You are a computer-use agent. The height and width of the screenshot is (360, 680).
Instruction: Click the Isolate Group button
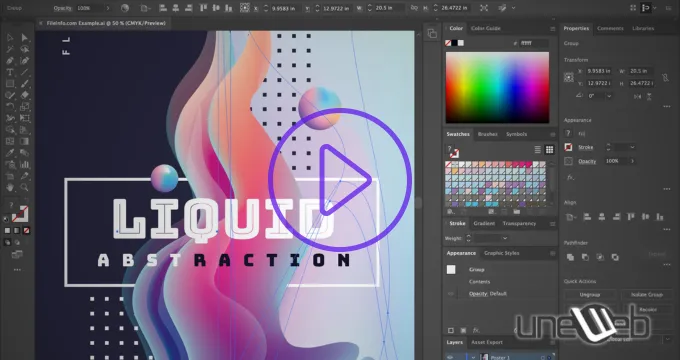point(647,295)
